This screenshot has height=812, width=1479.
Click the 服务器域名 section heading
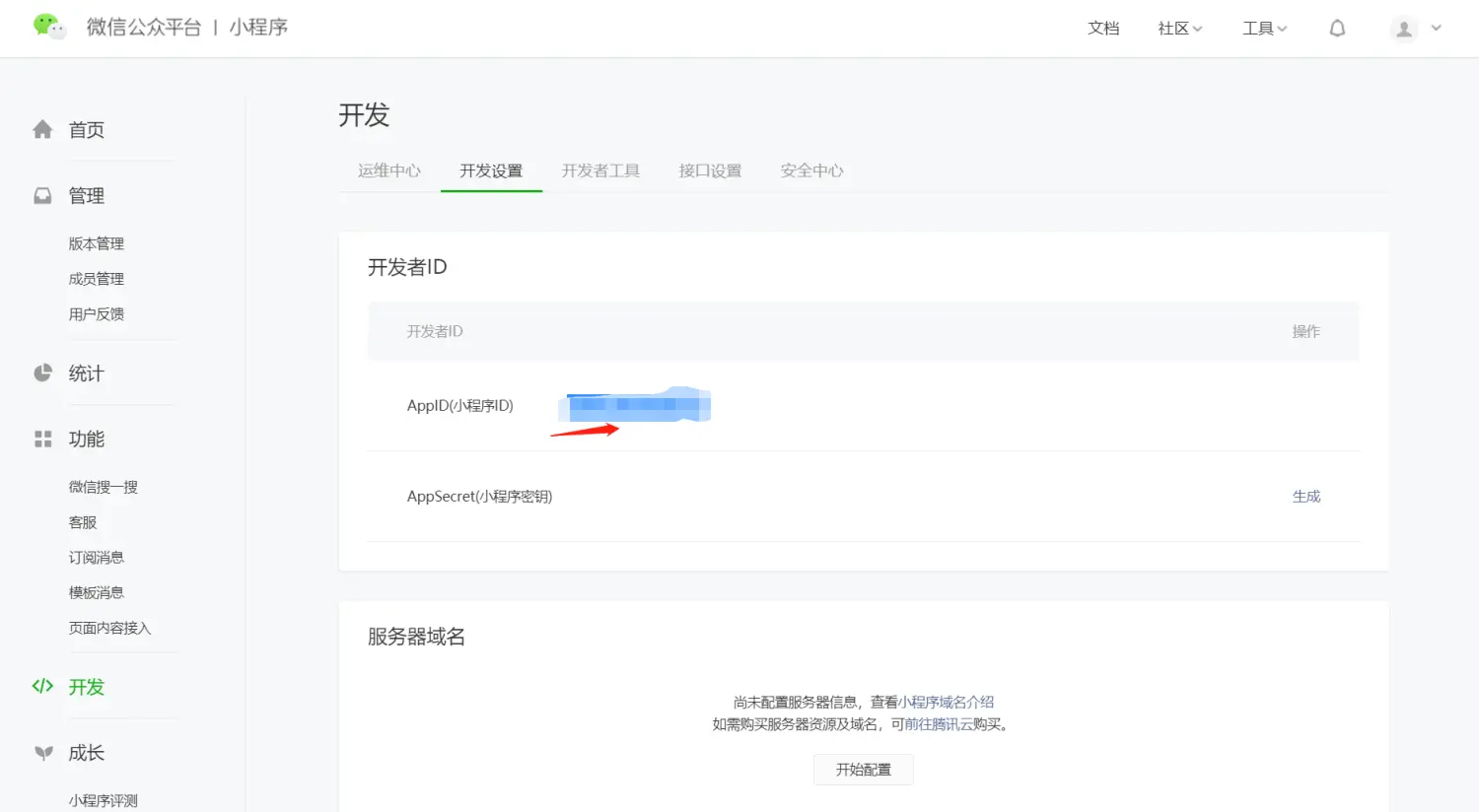coord(416,637)
